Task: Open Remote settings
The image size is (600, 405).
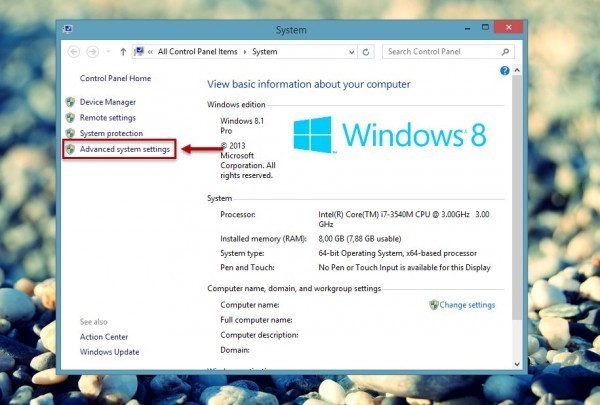Action: pos(108,118)
